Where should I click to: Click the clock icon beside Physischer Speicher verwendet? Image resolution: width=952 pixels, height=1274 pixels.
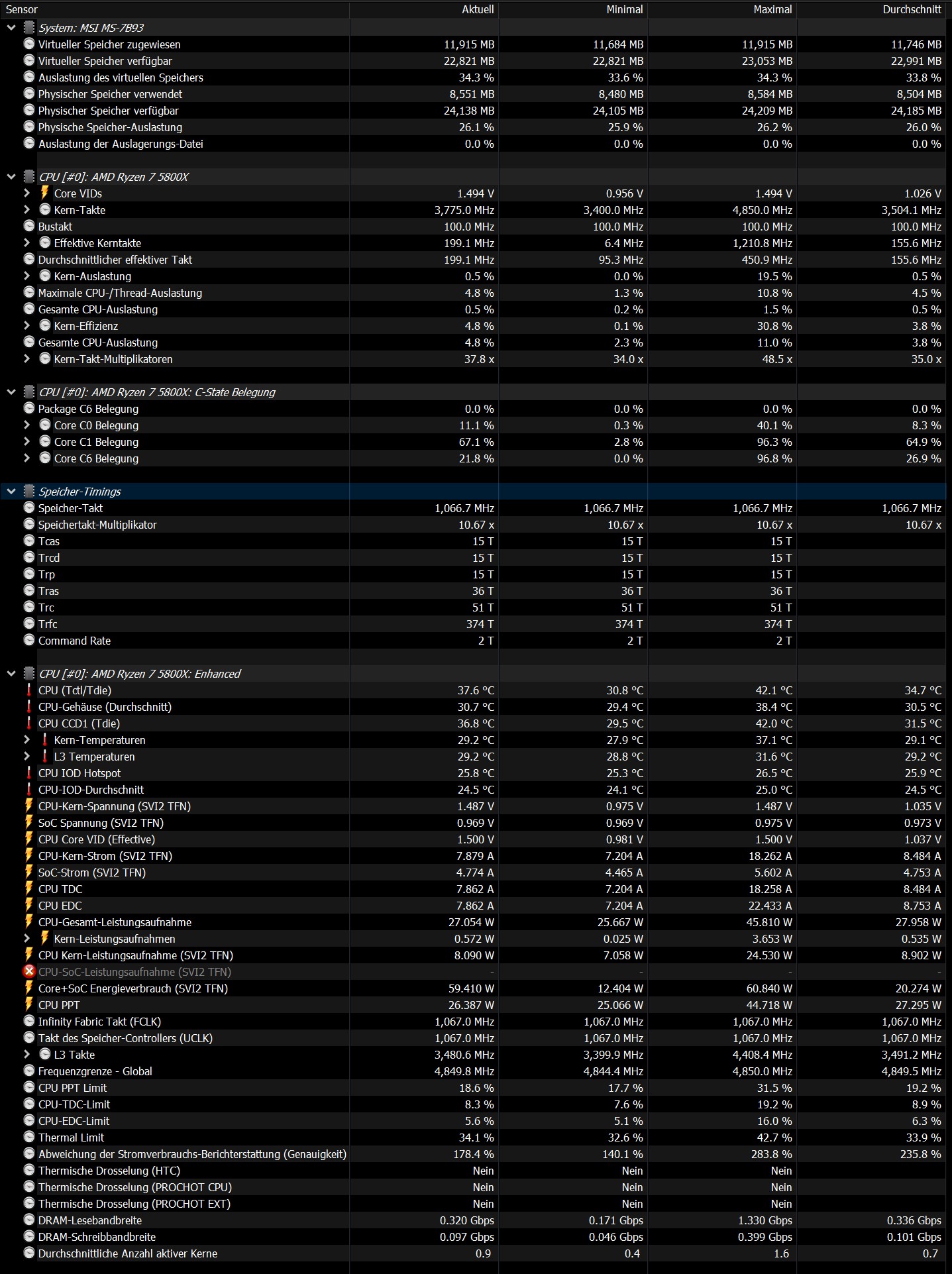pyautogui.click(x=29, y=93)
